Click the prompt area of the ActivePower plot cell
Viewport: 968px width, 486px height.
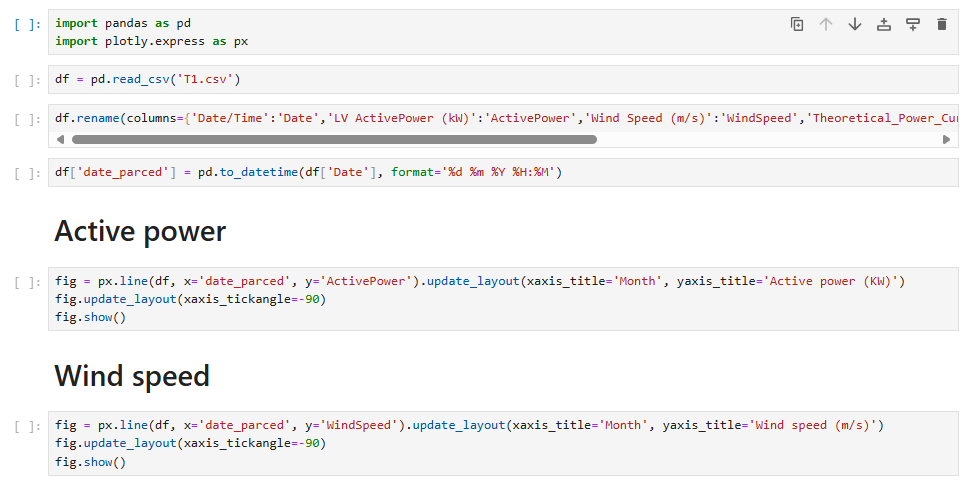tap(28, 282)
